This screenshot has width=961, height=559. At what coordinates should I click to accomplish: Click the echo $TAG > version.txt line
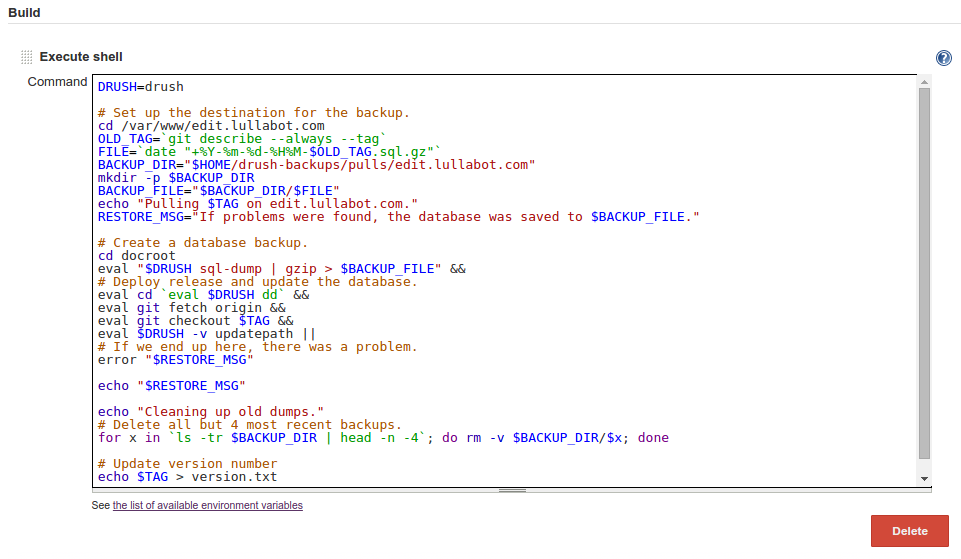(x=187, y=476)
